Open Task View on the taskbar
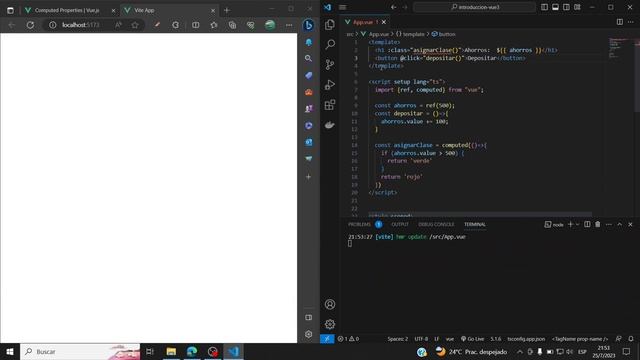 150,351
